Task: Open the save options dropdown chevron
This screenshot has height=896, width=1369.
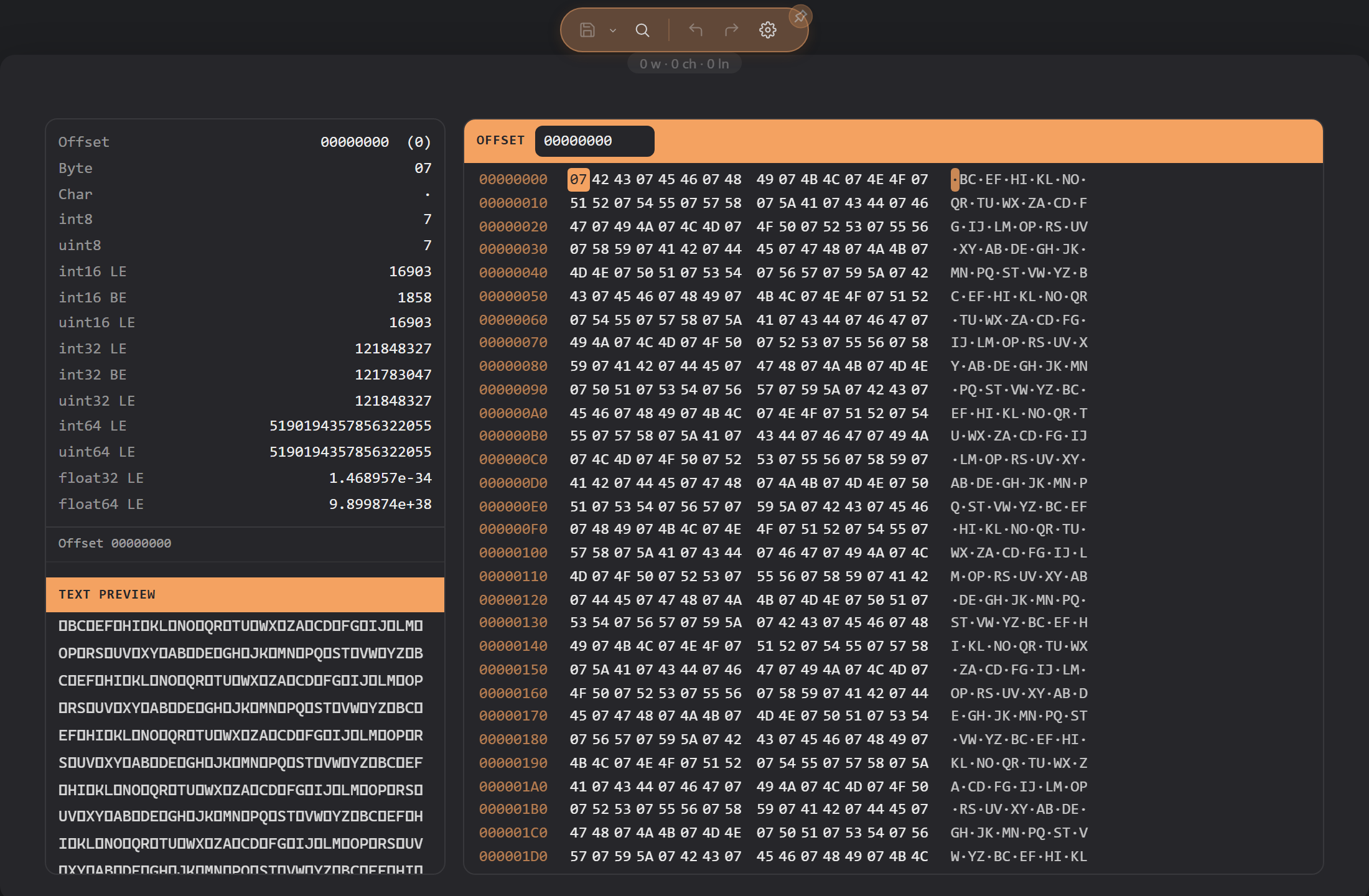Action: [613, 30]
